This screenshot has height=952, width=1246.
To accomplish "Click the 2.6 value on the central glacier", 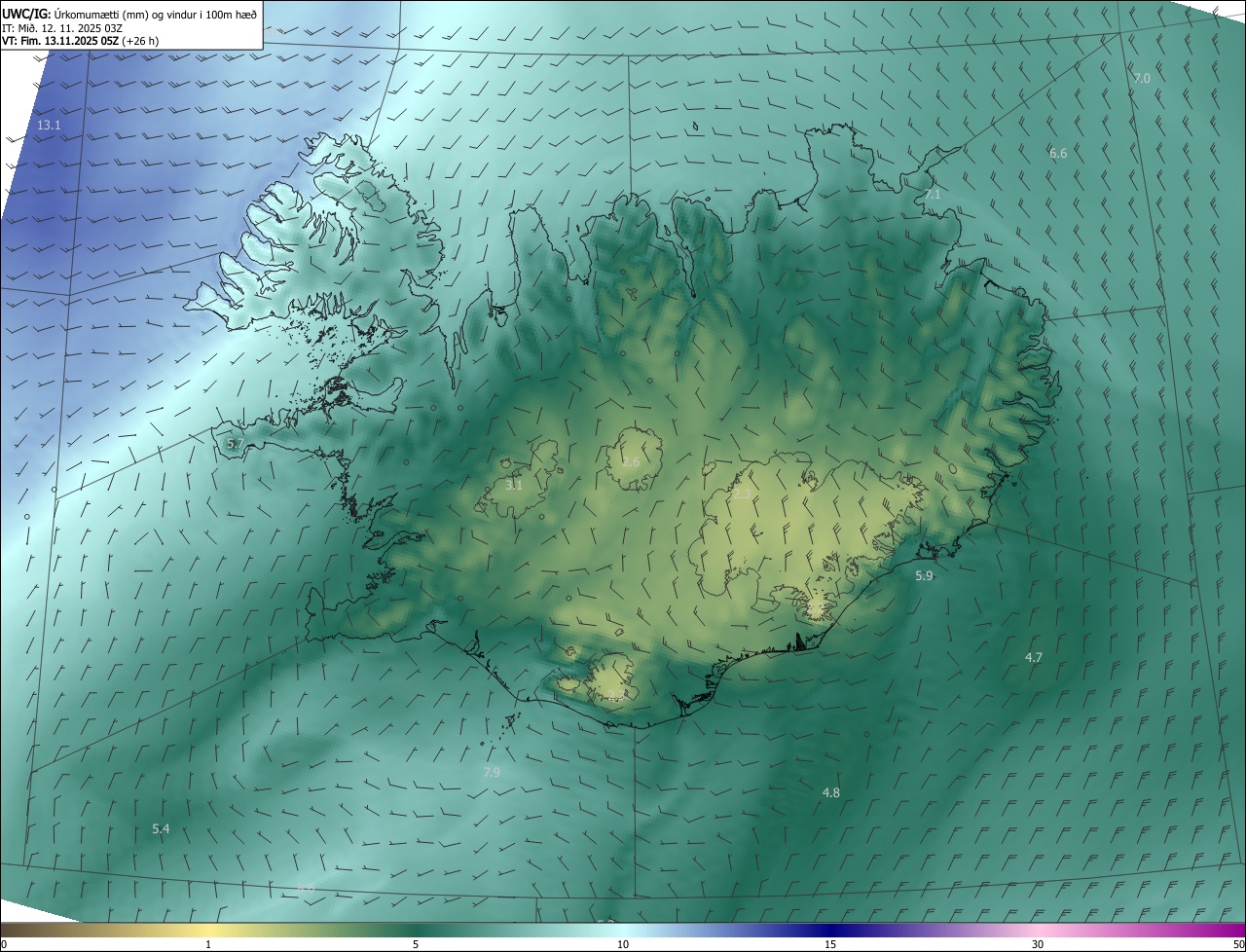I will (631, 461).
